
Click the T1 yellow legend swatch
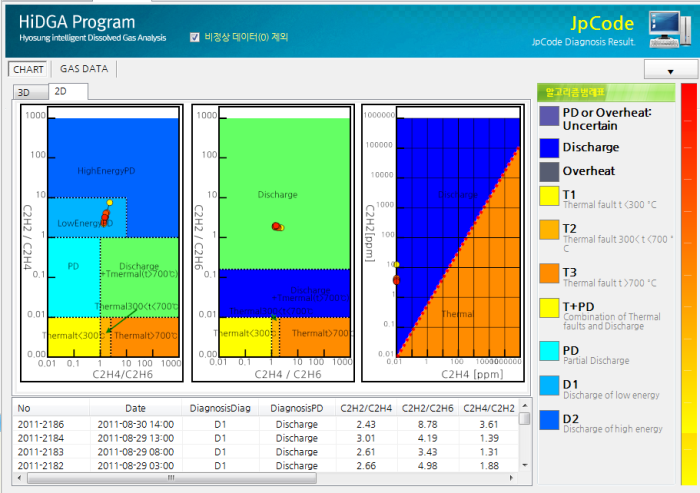point(549,196)
